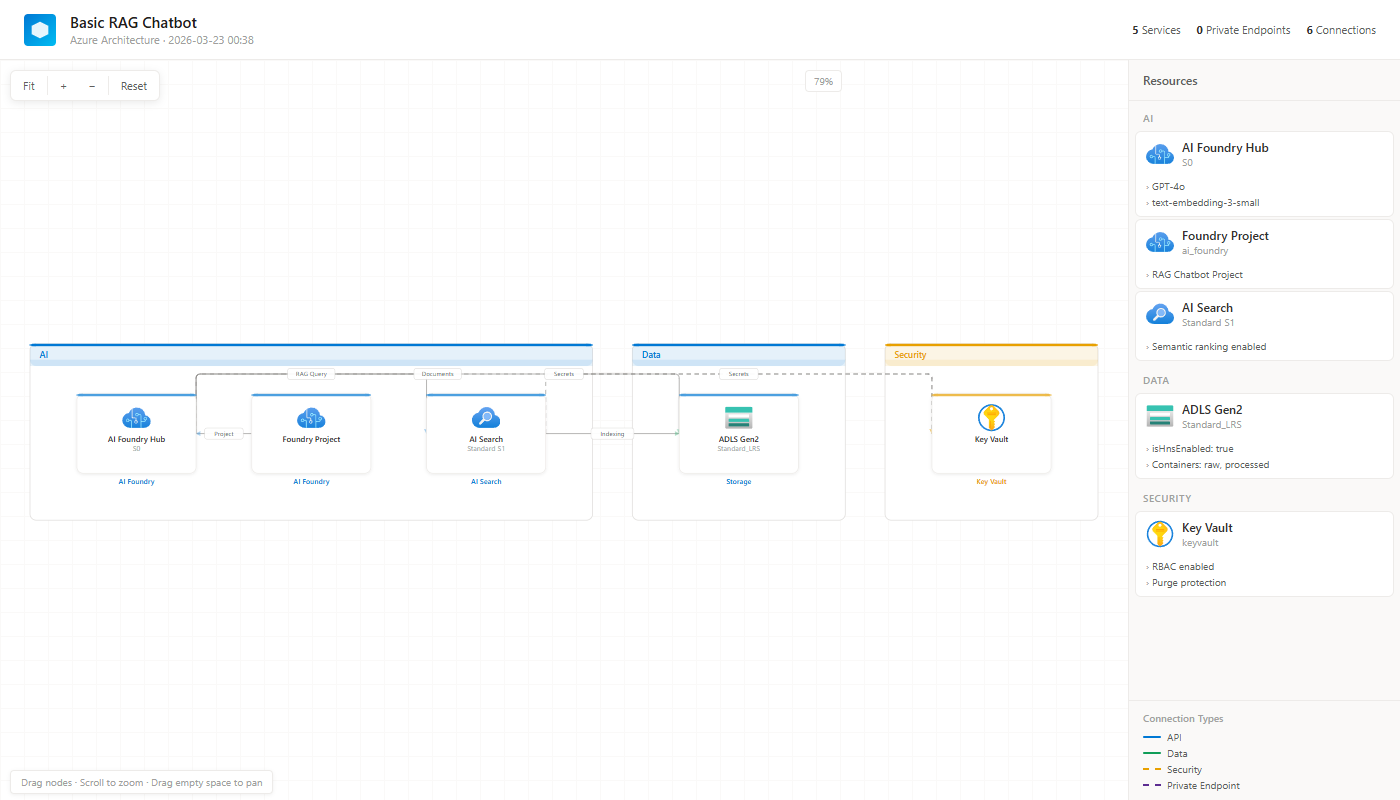Select the RAG Query connection label
The height and width of the screenshot is (800, 1400).
point(311,374)
